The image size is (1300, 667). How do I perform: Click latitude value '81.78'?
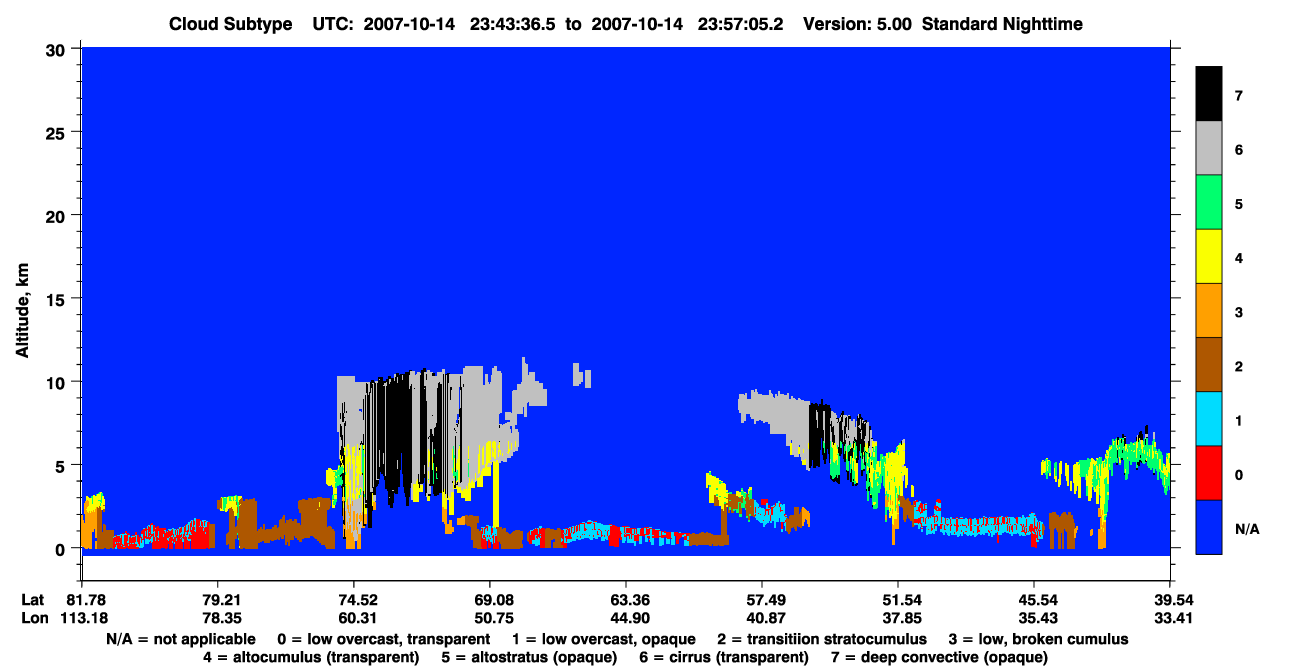click(x=86, y=600)
